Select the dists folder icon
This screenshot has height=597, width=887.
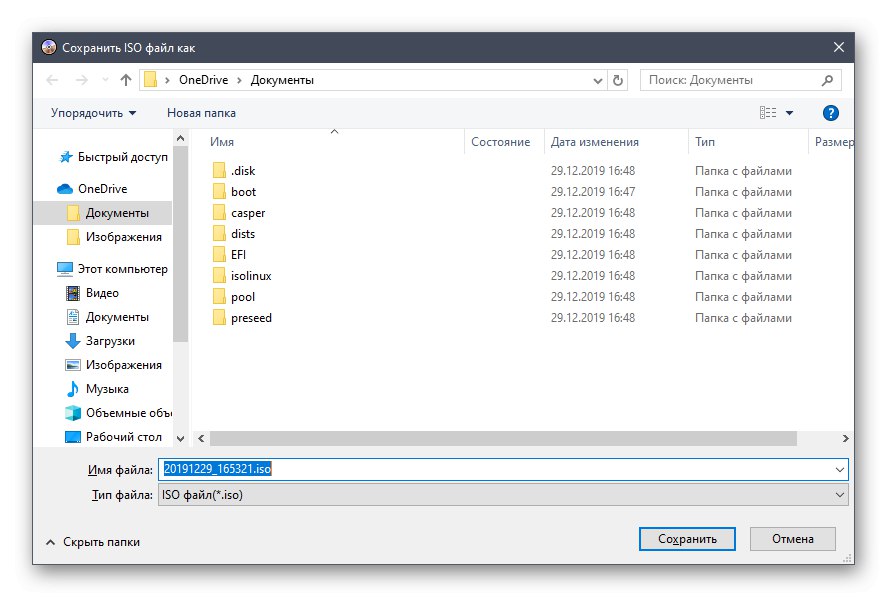click(219, 233)
